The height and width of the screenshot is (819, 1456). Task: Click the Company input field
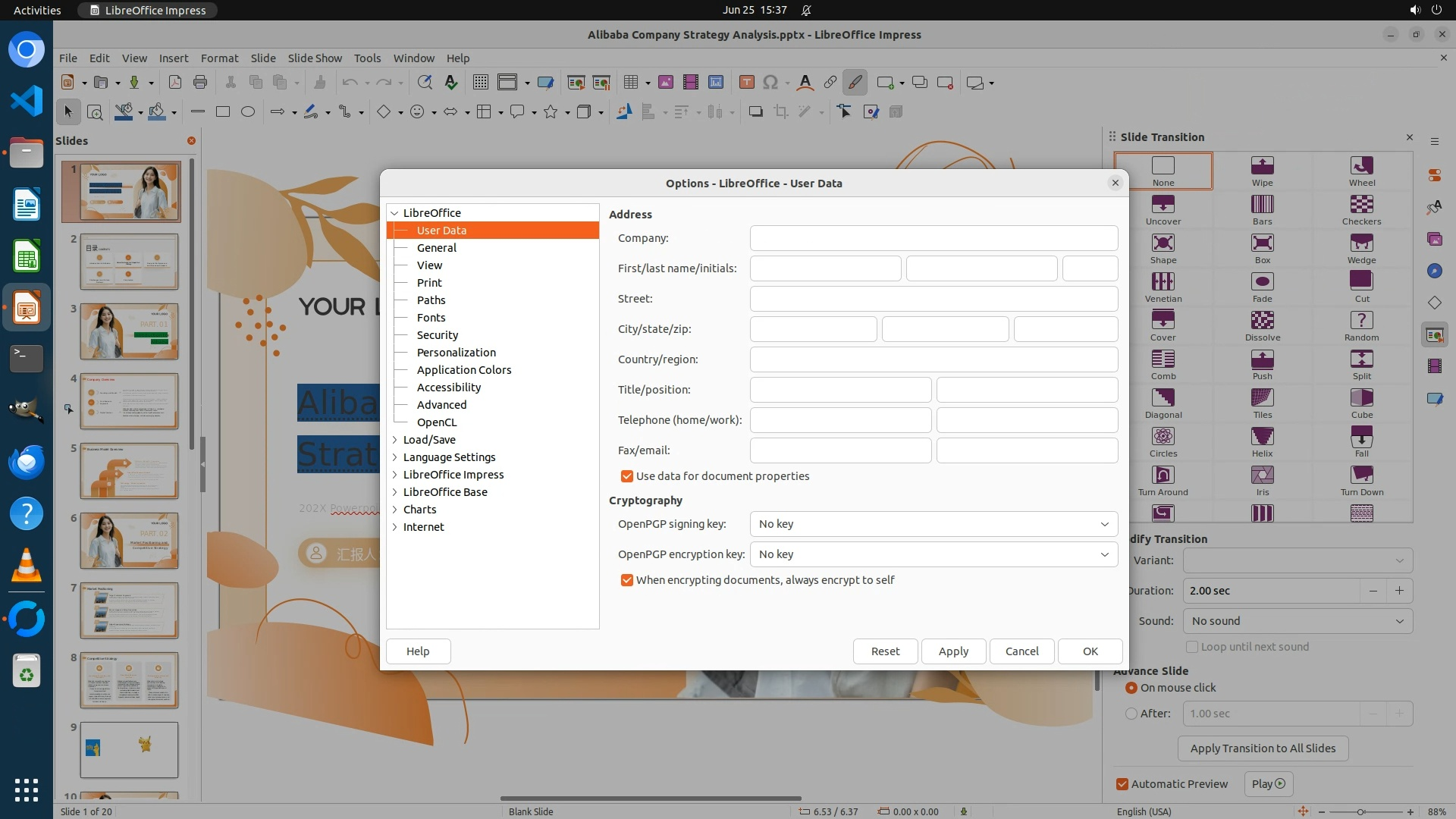(933, 238)
